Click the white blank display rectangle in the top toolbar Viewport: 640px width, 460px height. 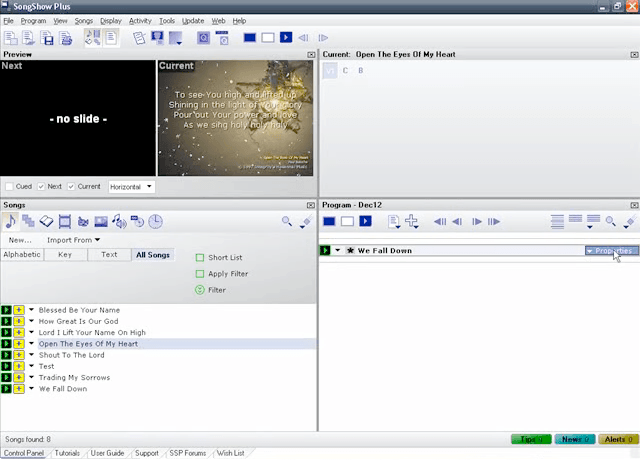click(268, 38)
